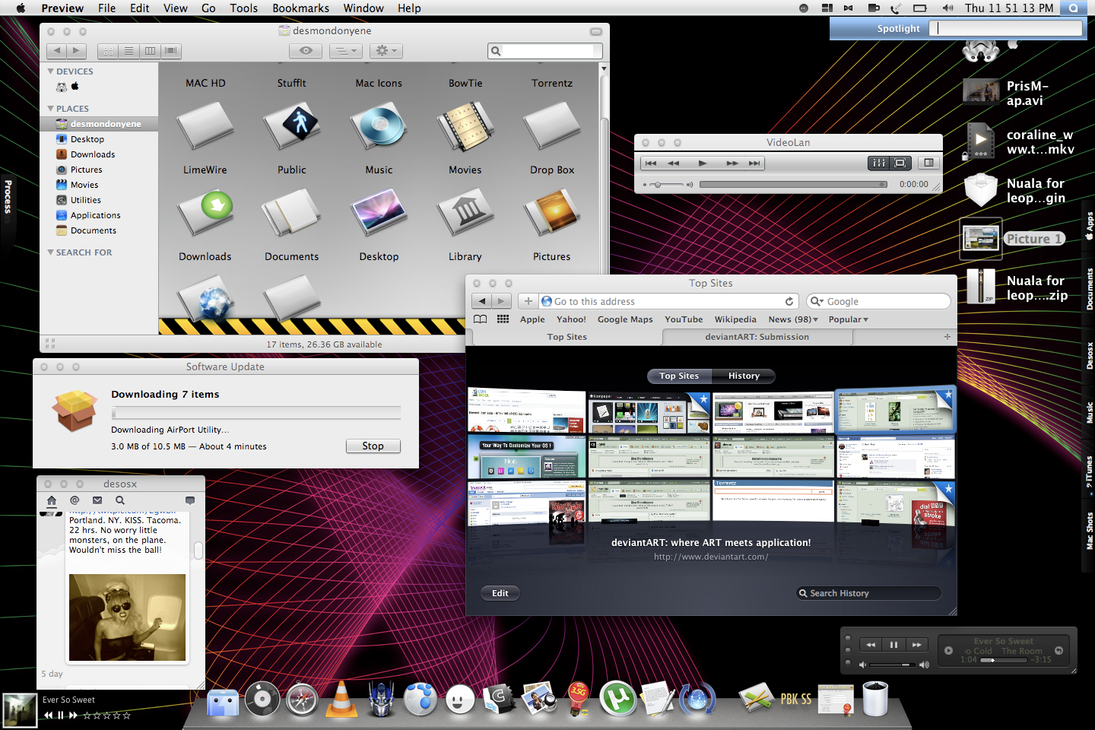The width and height of the screenshot is (1095, 730).
Task: Open the BowTie film folder icon
Action: (x=465, y=125)
